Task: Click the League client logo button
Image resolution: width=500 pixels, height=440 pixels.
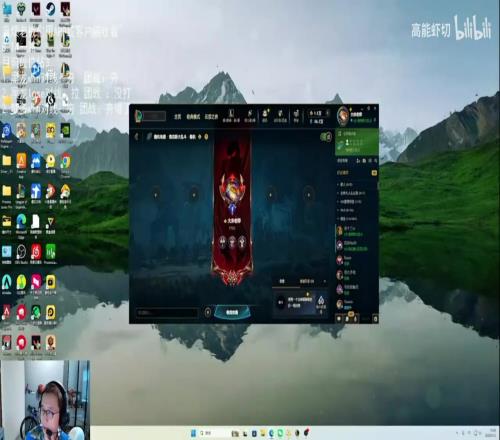Action: tap(138, 116)
